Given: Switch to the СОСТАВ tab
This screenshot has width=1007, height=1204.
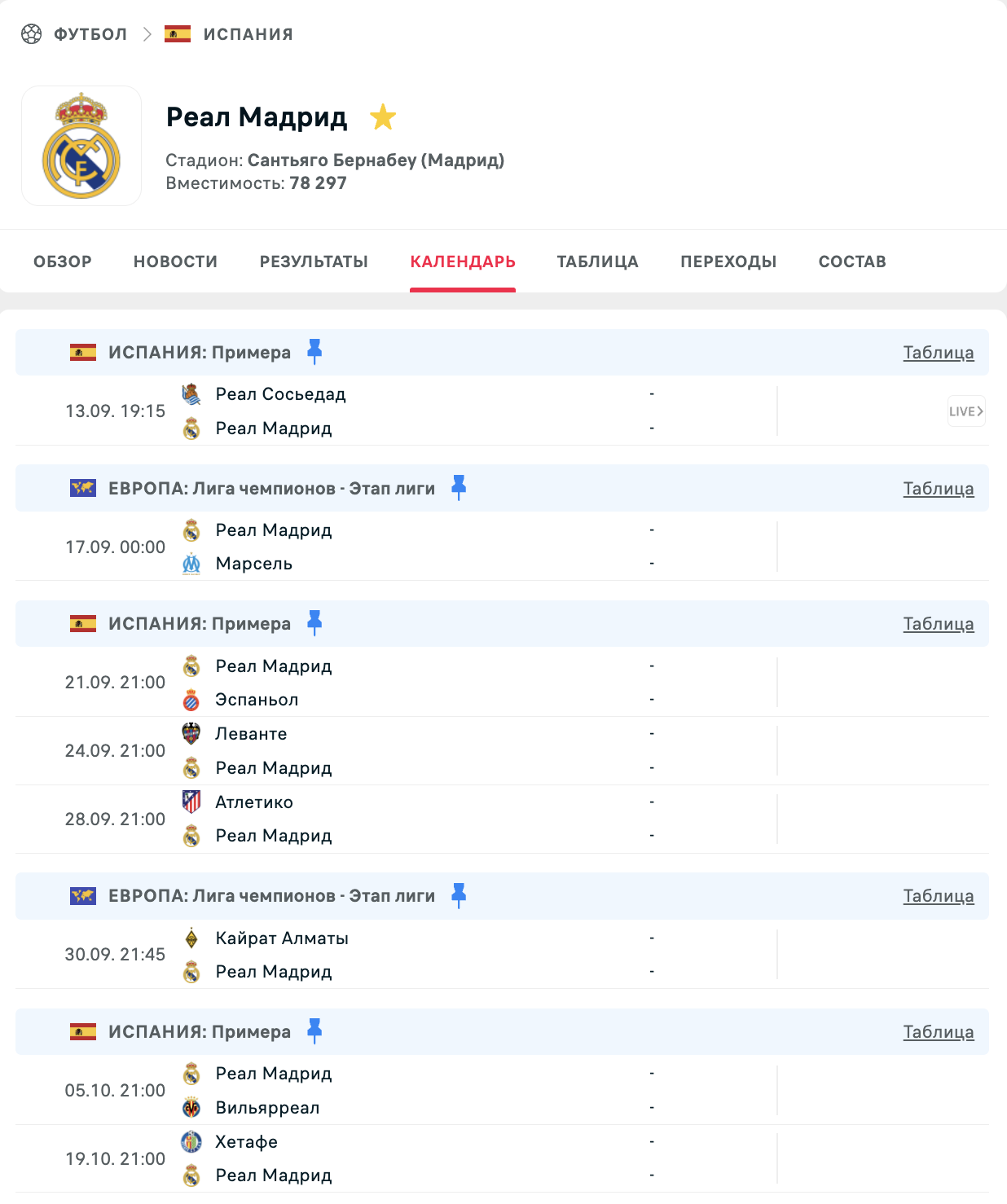Looking at the screenshot, I should (x=852, y=261).
